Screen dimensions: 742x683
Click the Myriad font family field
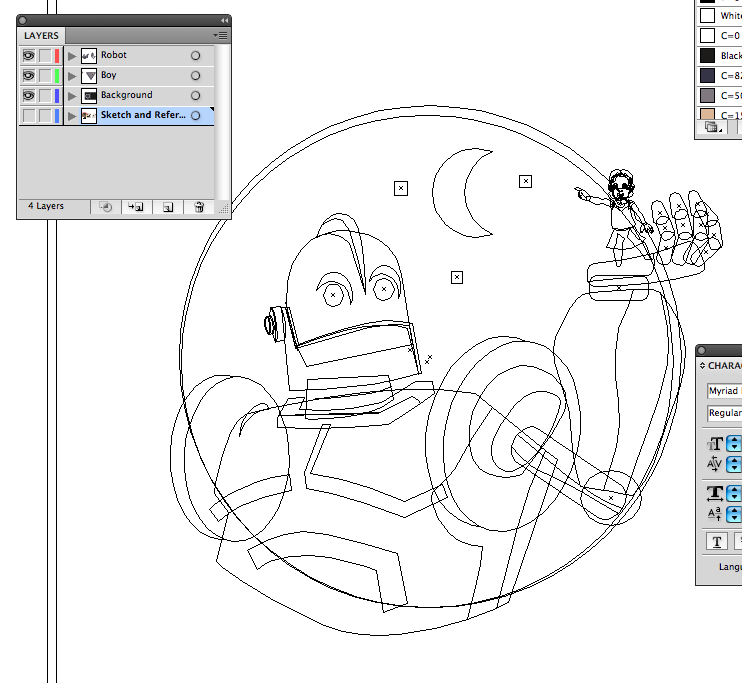click(724, 391)
